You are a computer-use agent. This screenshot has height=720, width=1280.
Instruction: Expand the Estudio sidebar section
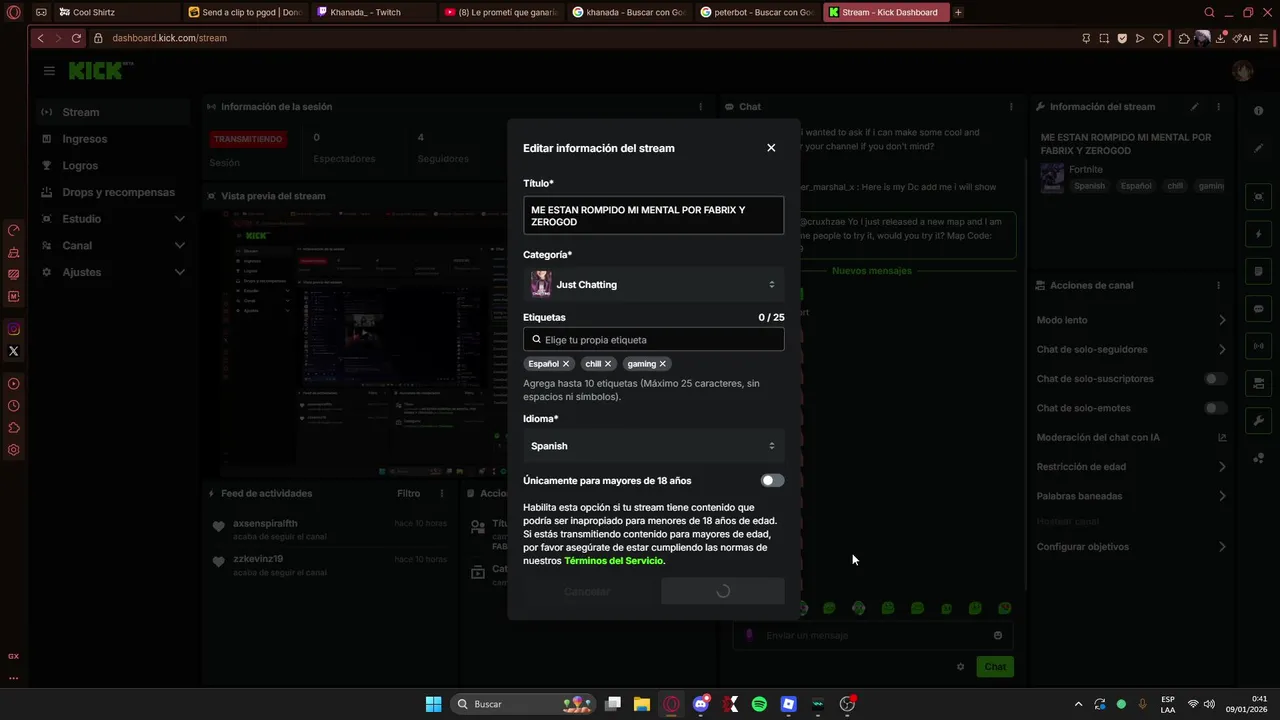[112, 219]
